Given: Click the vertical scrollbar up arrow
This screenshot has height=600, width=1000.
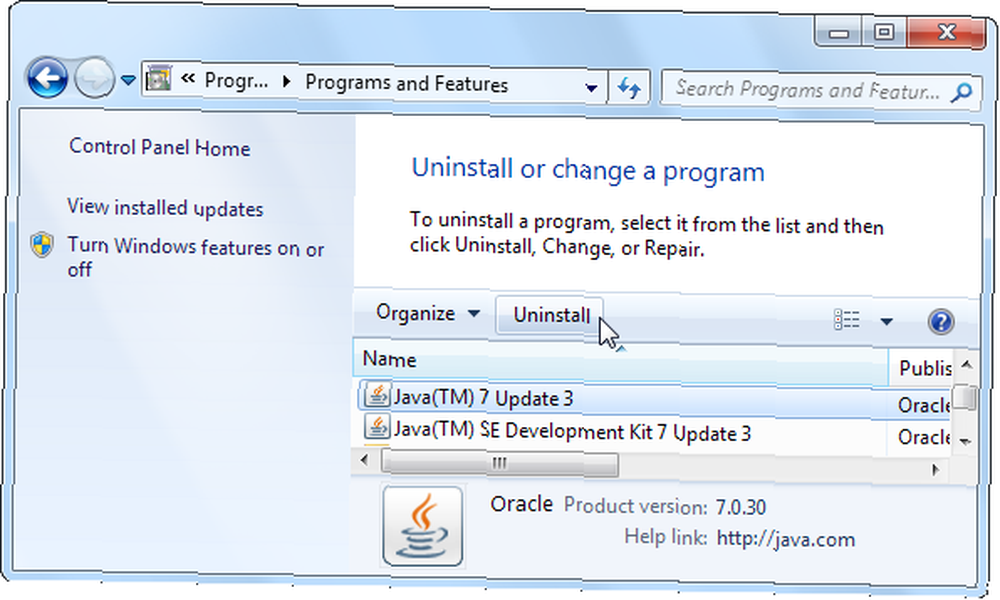Looking at the screenshot, I should click(x=966, y=365).
